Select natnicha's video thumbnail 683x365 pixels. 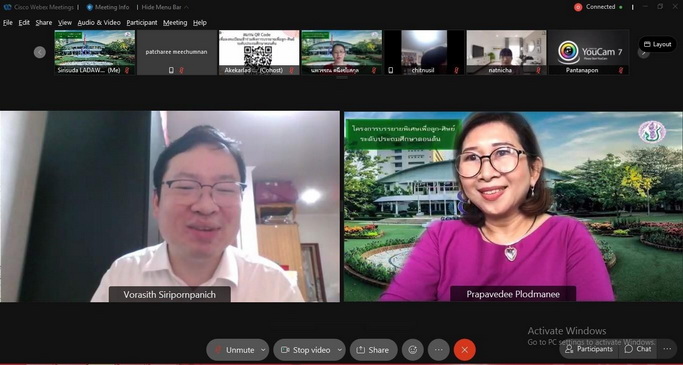pos(506,52)
